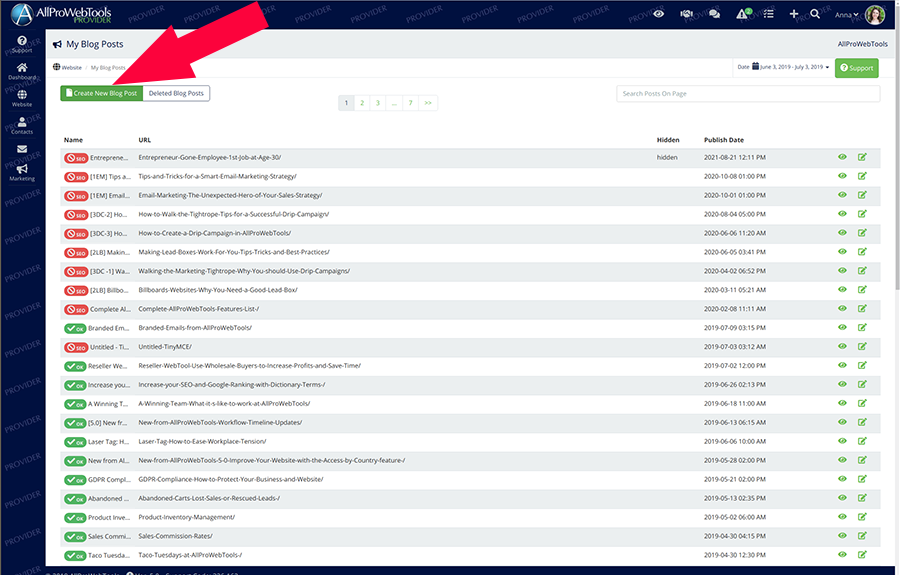Viewport: 900px width, 575px height.
Task: Edit the Entrepreneur-Gone-Employee post
Action: coord(862,157)
